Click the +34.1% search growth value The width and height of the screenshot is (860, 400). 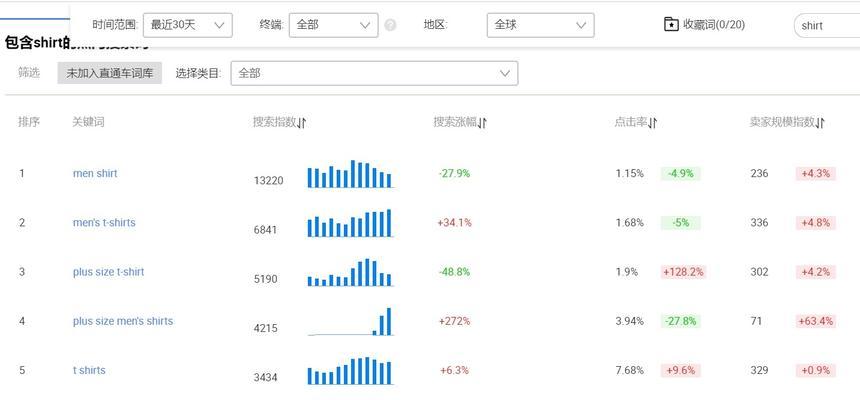pos(454,223)
